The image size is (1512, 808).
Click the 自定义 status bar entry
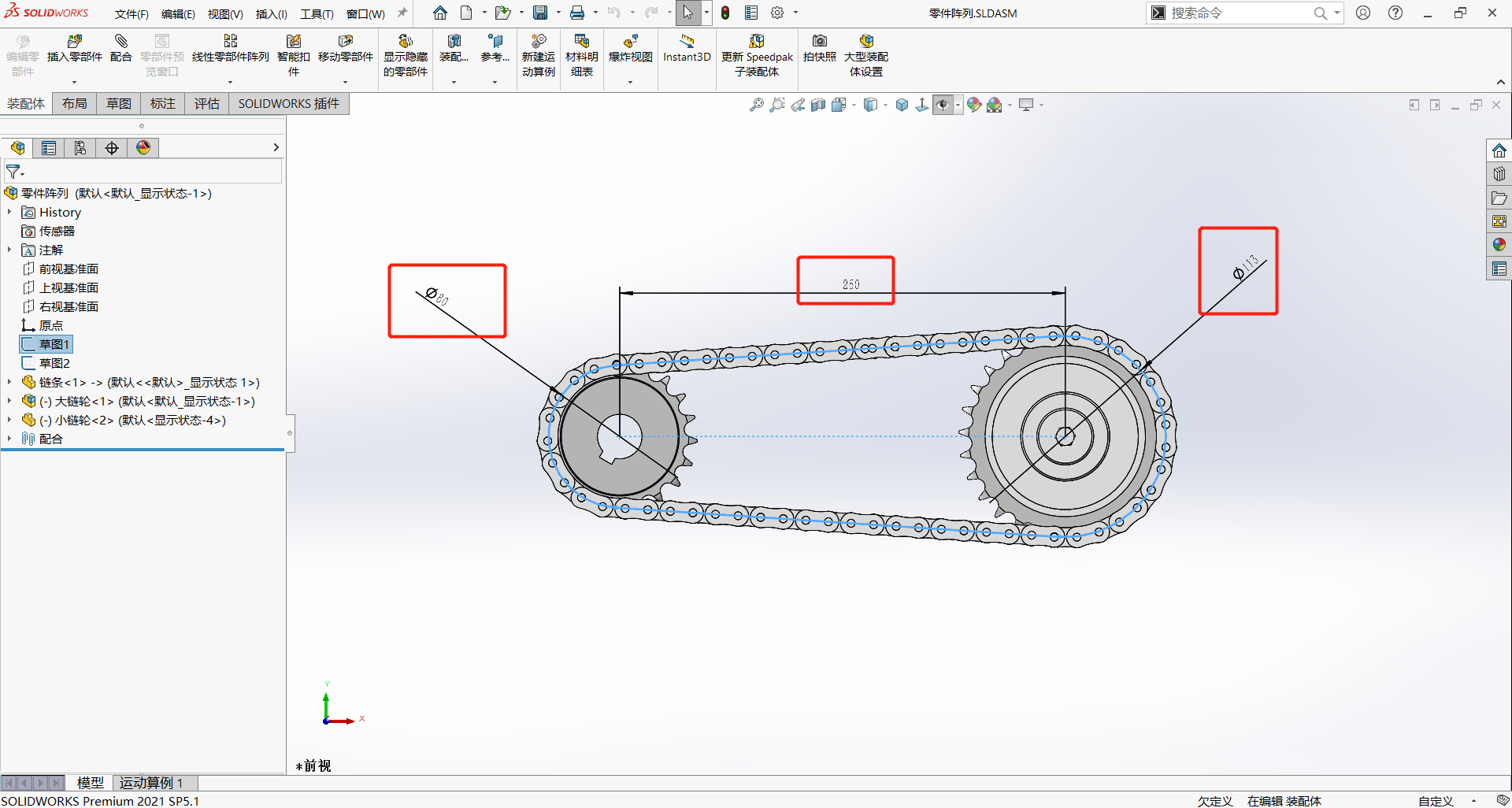pyautogui.click(x=1436, y=801)
